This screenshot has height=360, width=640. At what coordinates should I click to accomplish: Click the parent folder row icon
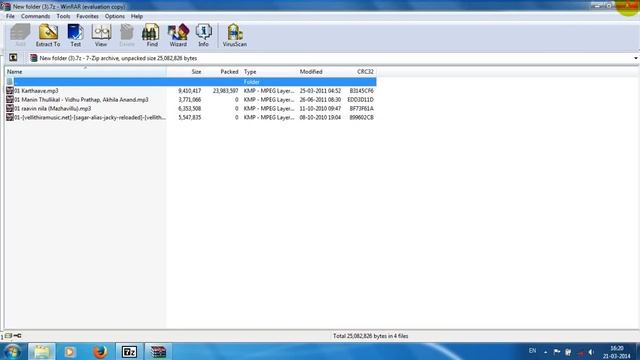pyautogui.click(x=10, y=82)
